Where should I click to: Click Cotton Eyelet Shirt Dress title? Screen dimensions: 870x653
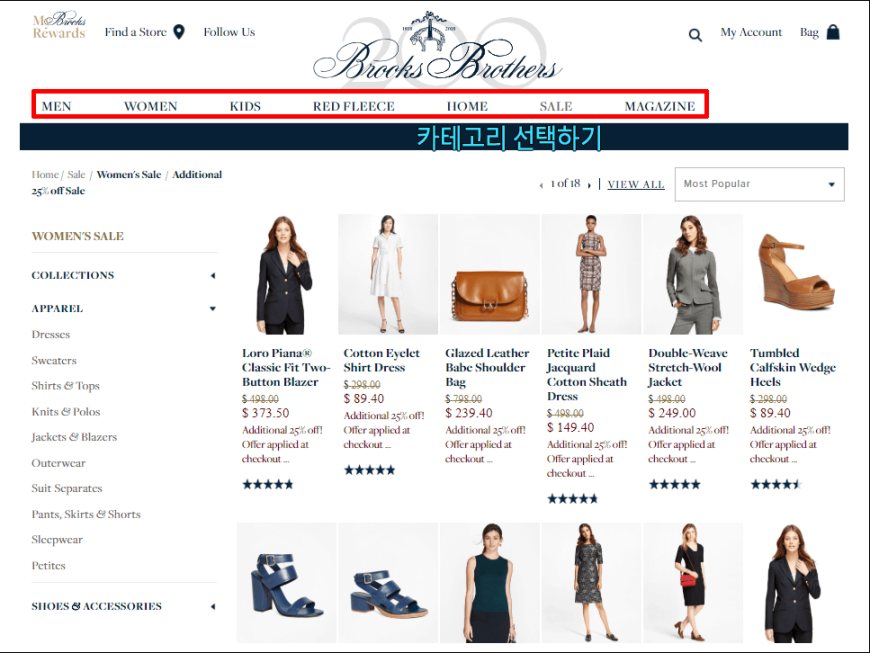(x=382, y=361)
